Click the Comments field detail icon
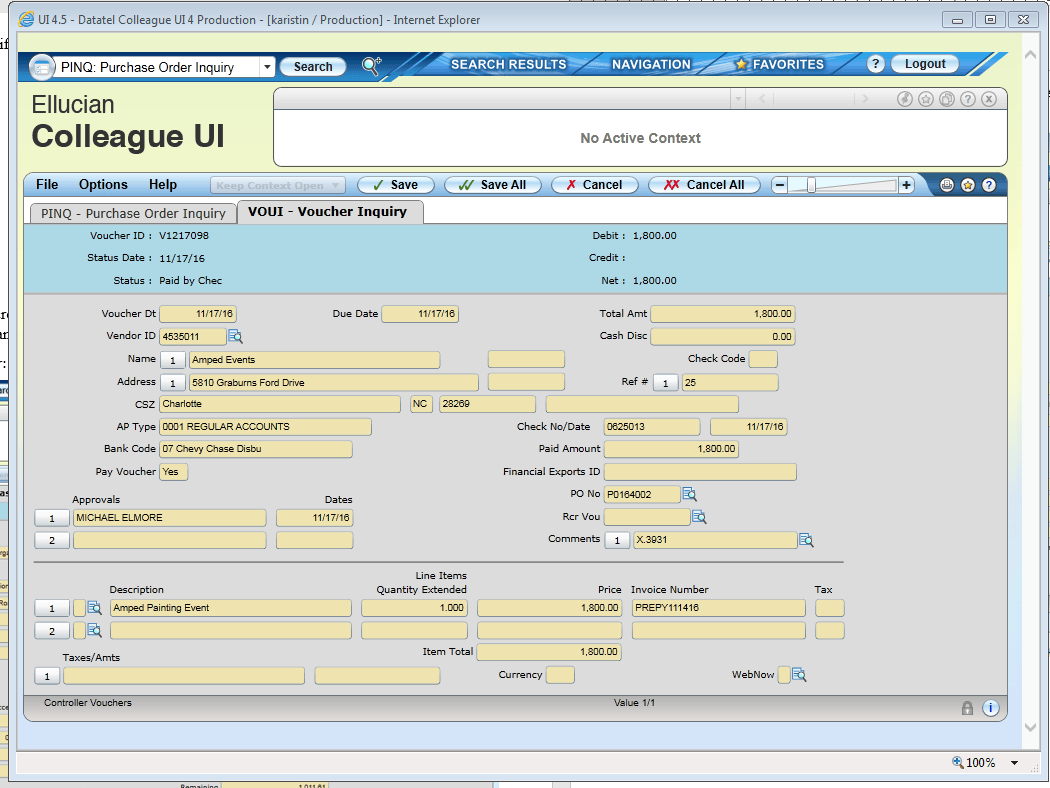Viewport: 1050px width, 788px height. pos(806,540)
